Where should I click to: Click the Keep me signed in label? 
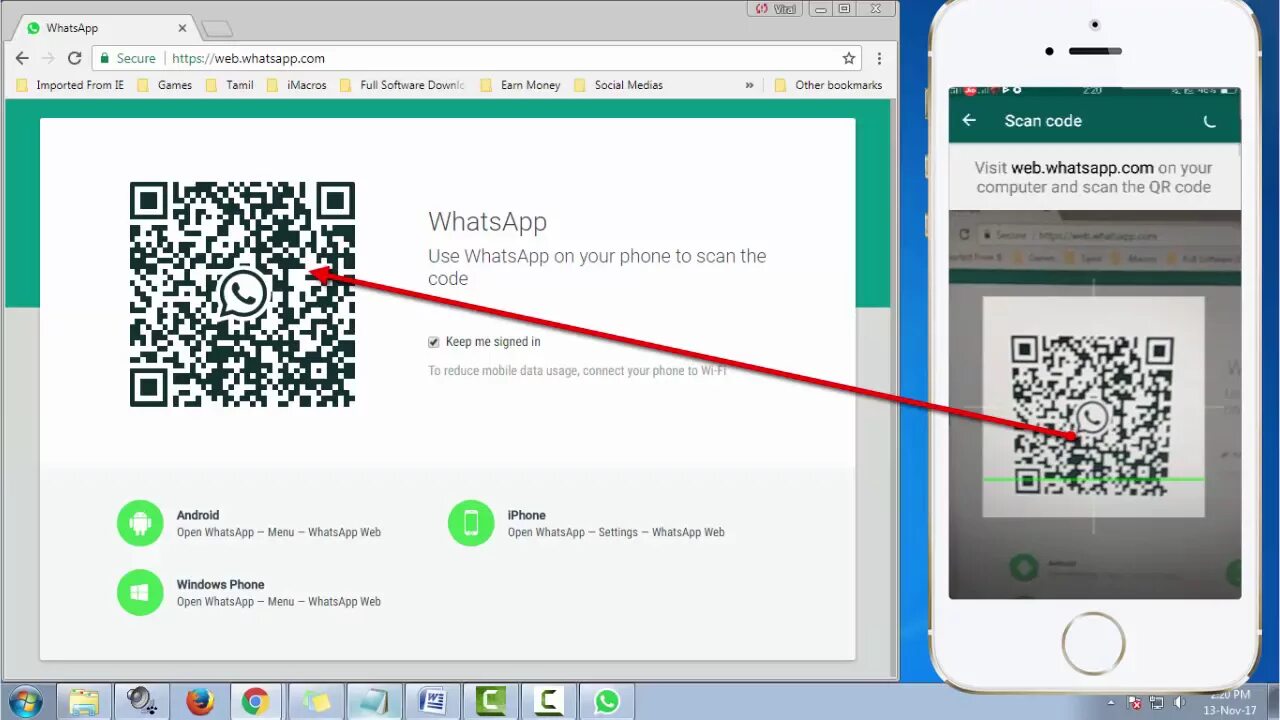click(493, 342)
